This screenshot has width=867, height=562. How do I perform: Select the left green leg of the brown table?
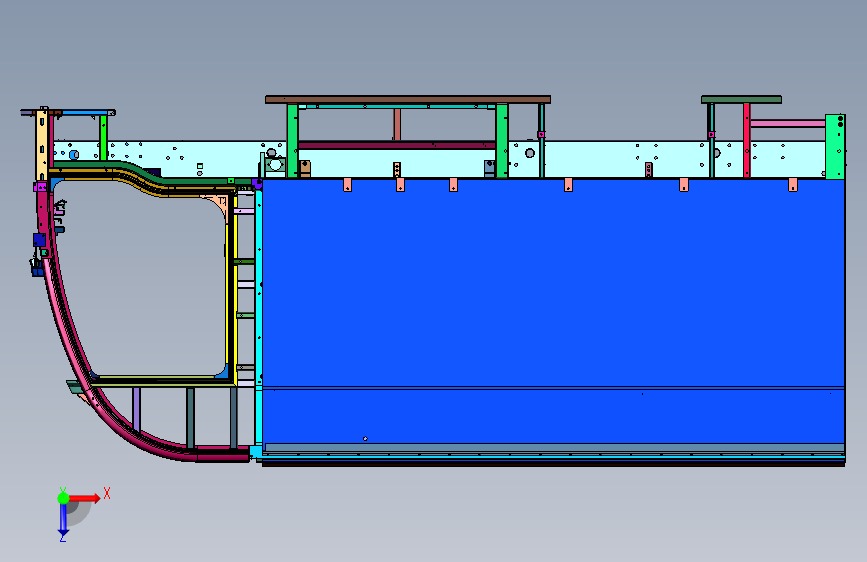[293, 140]
